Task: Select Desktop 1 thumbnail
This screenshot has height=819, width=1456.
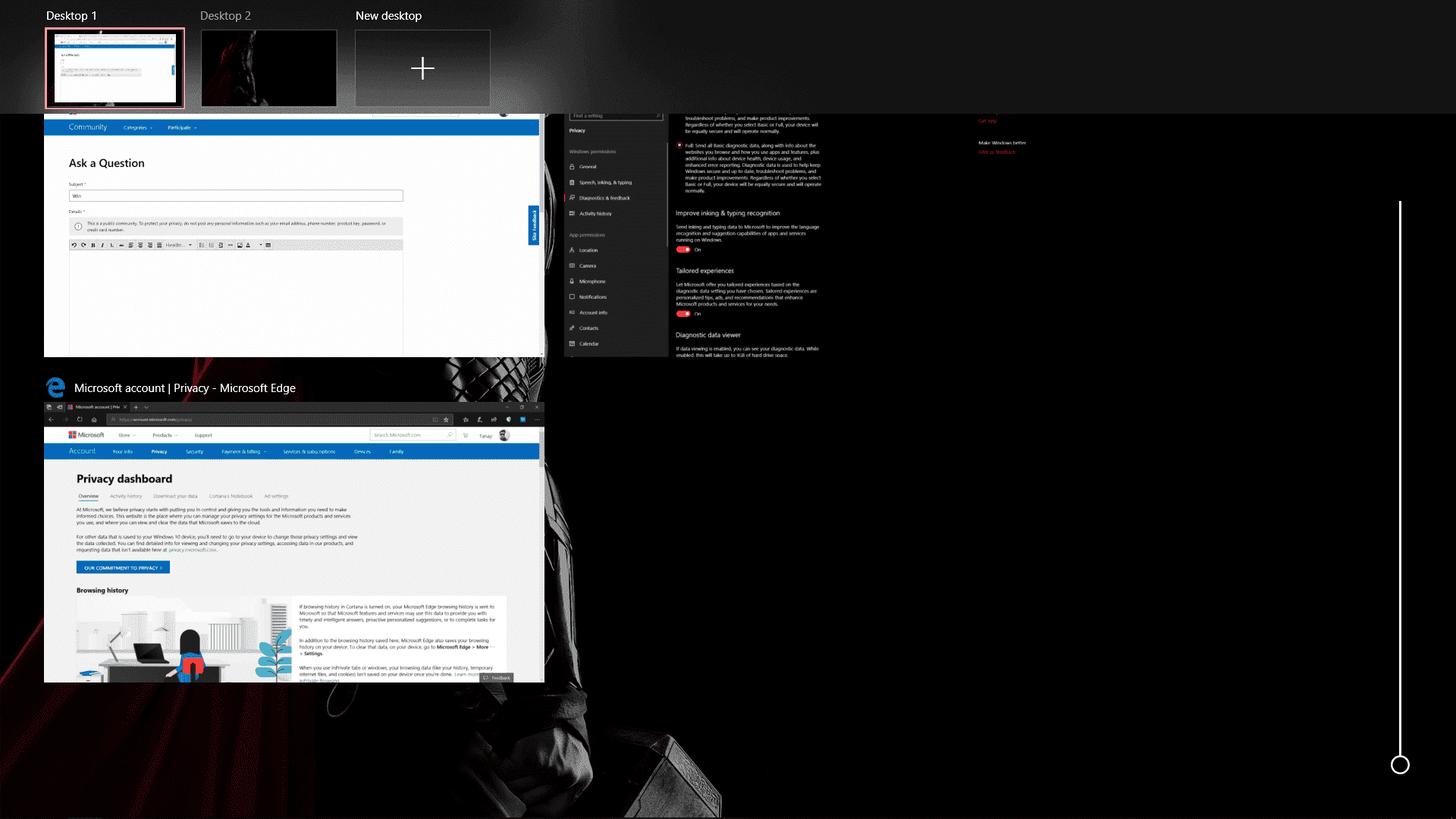Action: point(115,68)
